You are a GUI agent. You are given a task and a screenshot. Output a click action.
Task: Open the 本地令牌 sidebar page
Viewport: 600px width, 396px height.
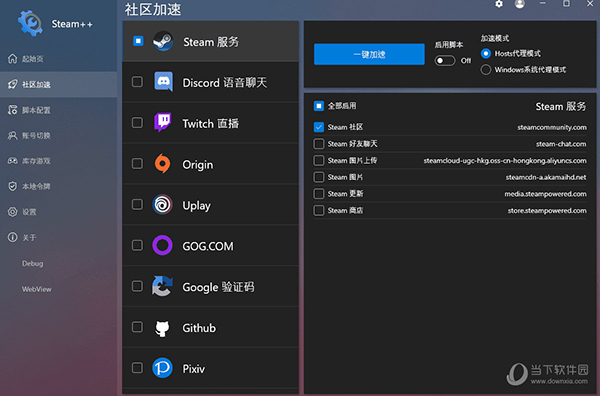(x=59, y=186)
